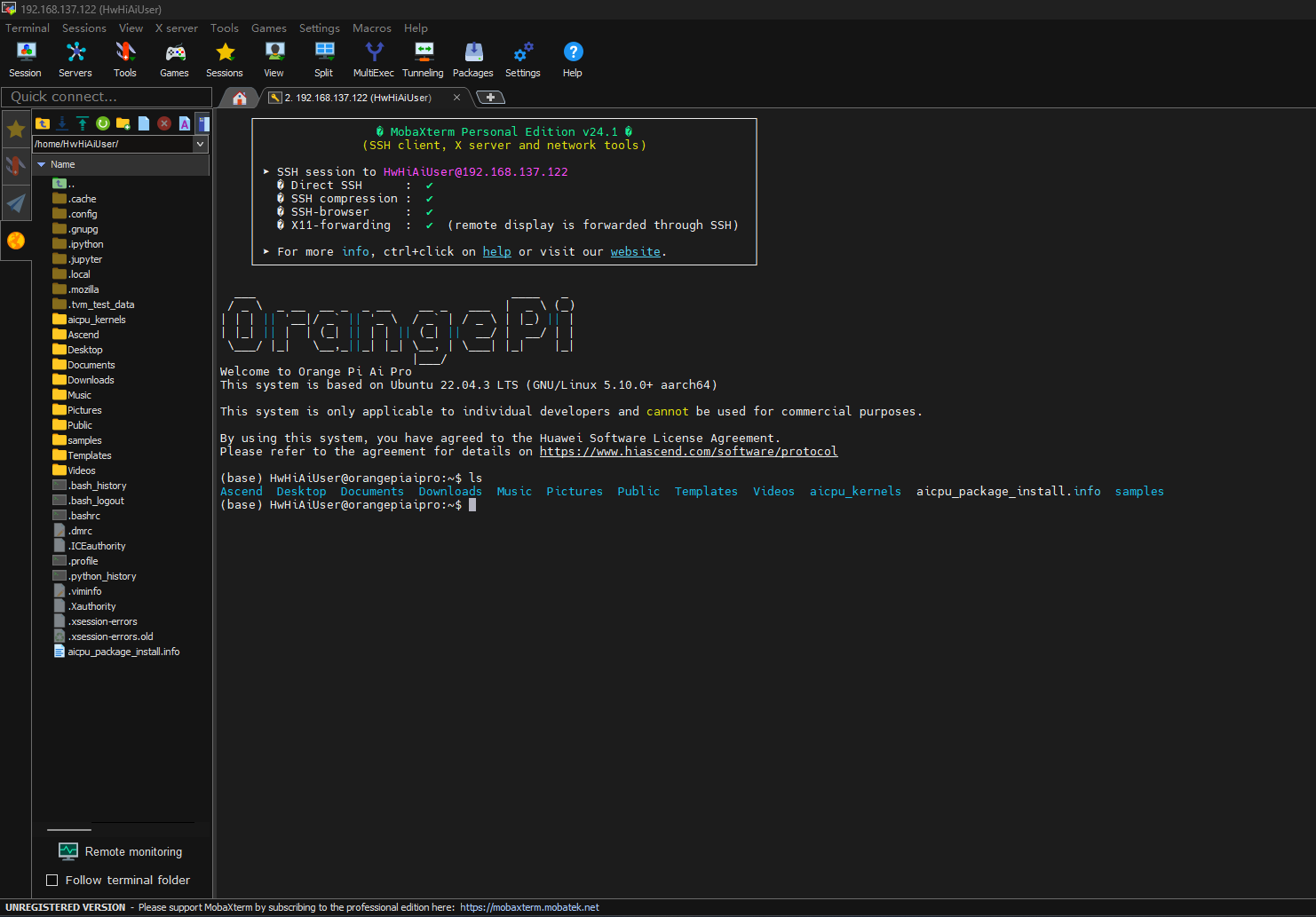The width and height of the screenshot is (1316, 917).
Task: Open the mobaxterm.mobatek.net link
Action: pyautogui.click(x=529, y=907)
